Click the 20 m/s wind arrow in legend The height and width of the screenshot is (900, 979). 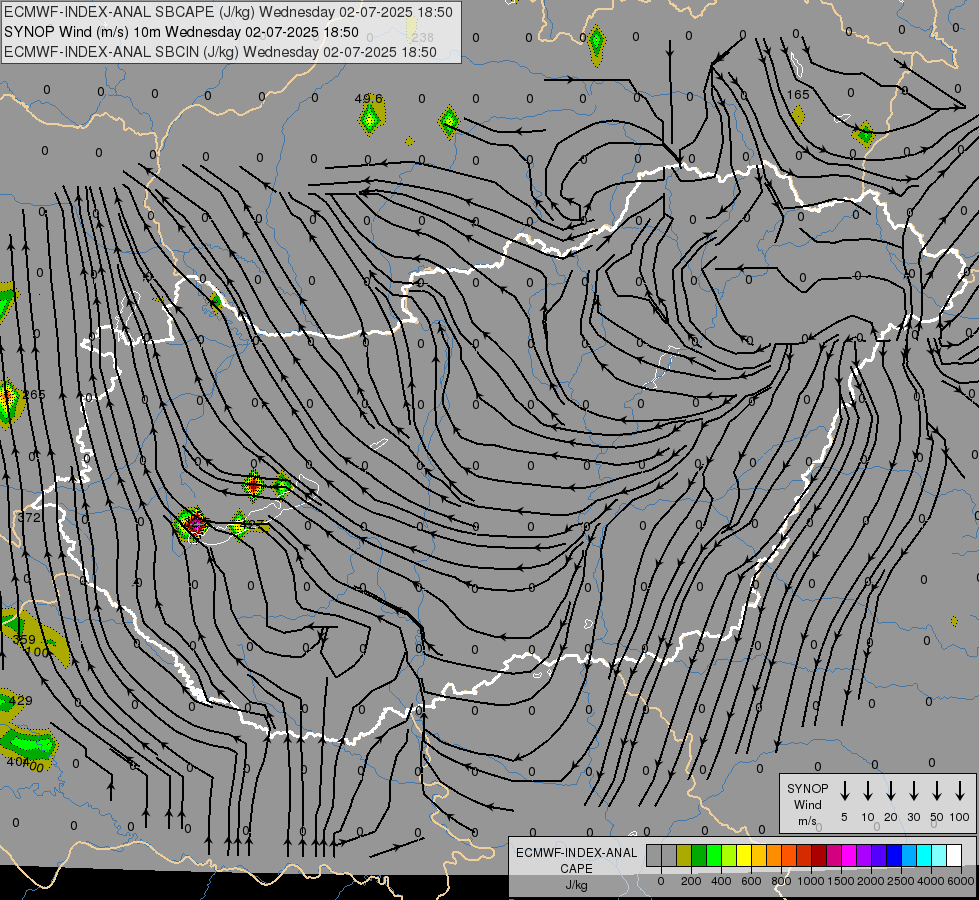[x=890, y=790]
